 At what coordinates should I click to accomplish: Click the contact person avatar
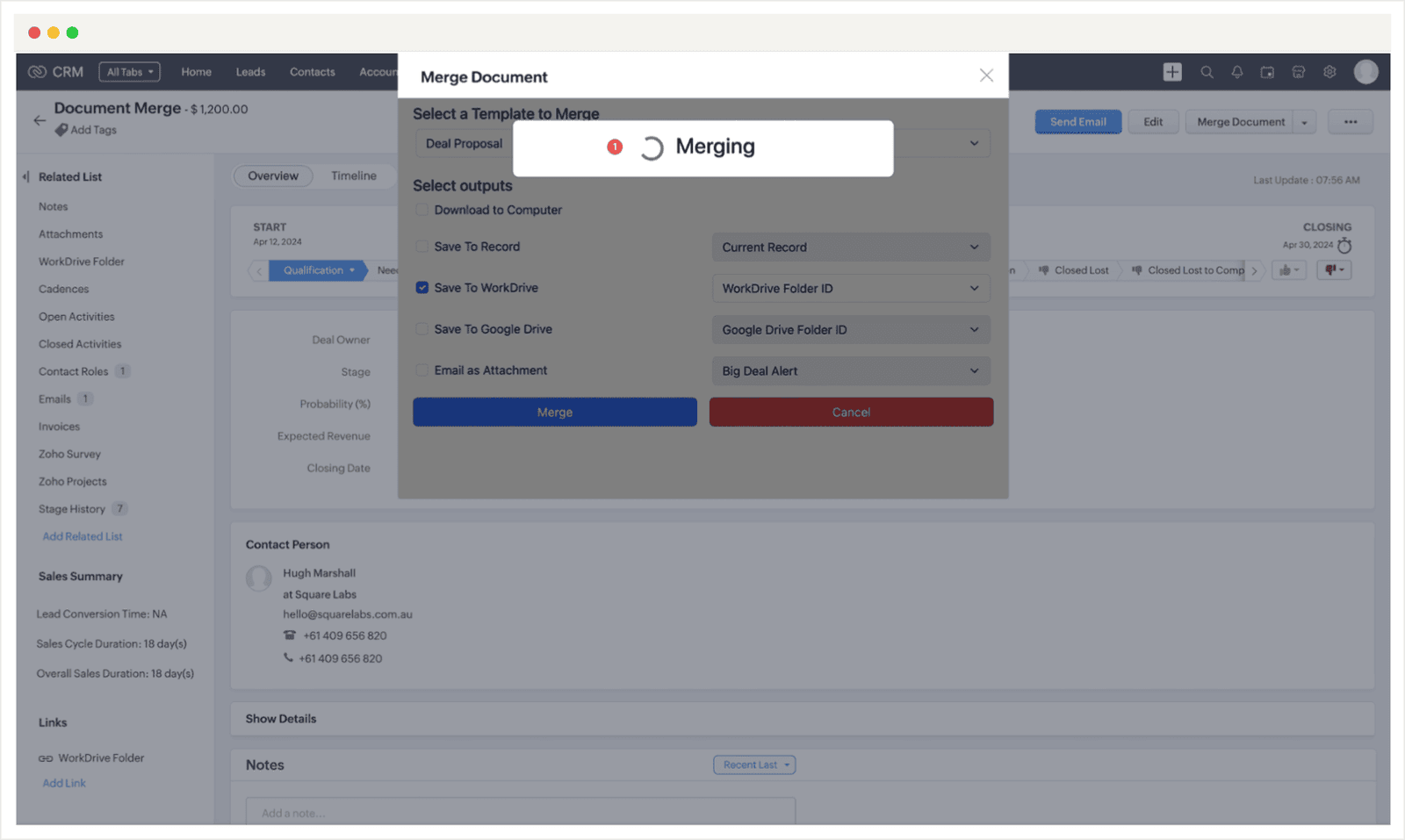258,578
